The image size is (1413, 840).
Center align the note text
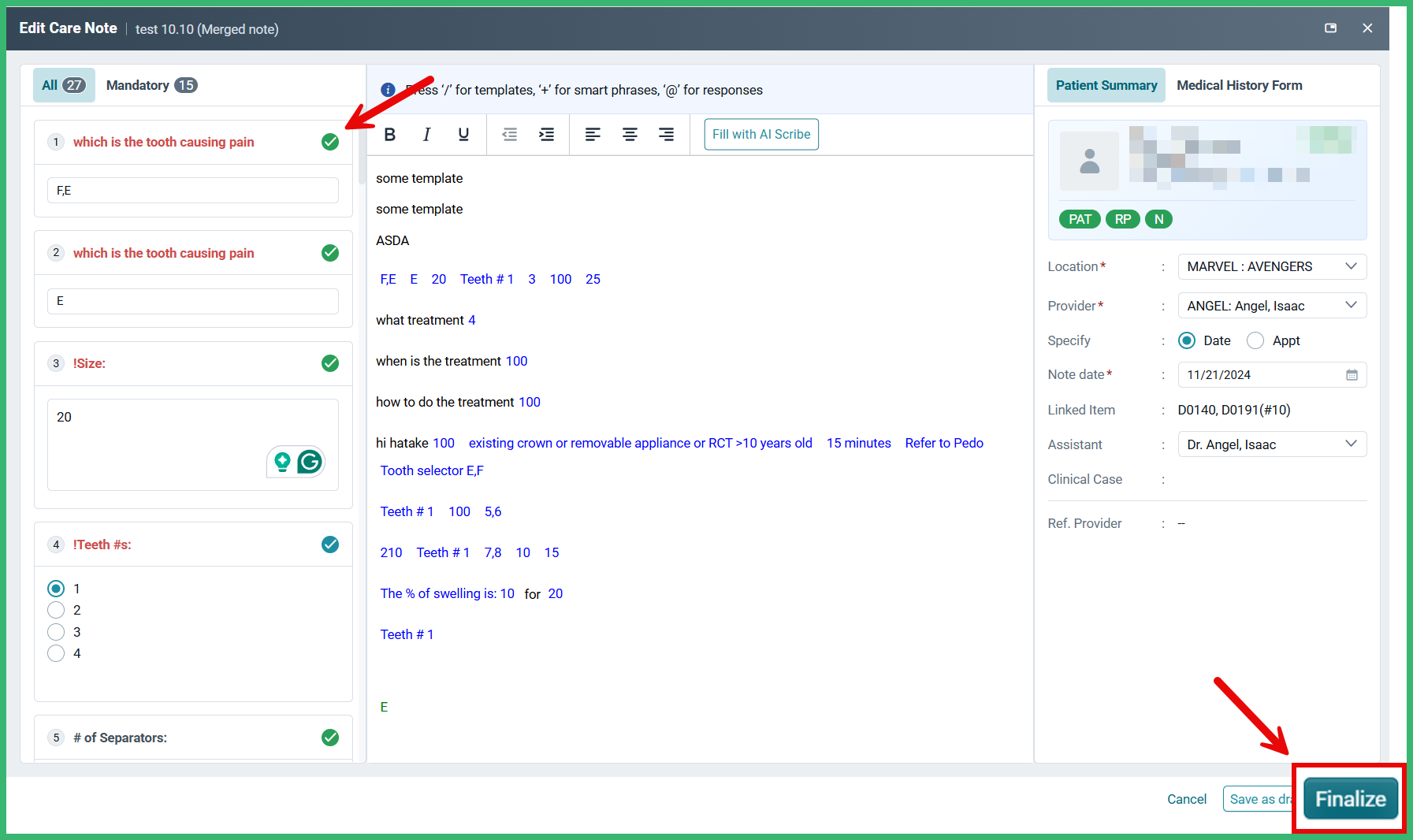(x=630, y=134)
